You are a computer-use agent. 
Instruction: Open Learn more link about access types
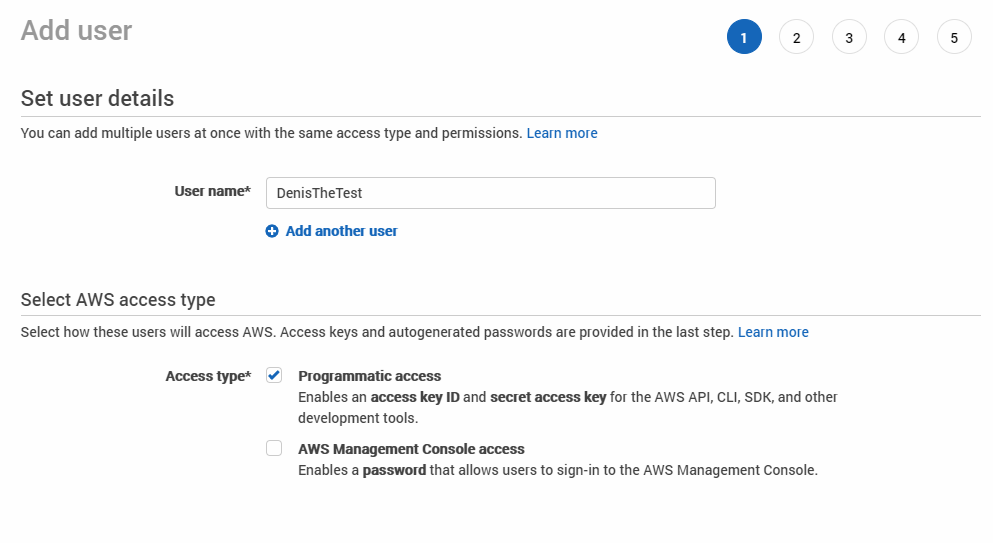click(773, 332)
